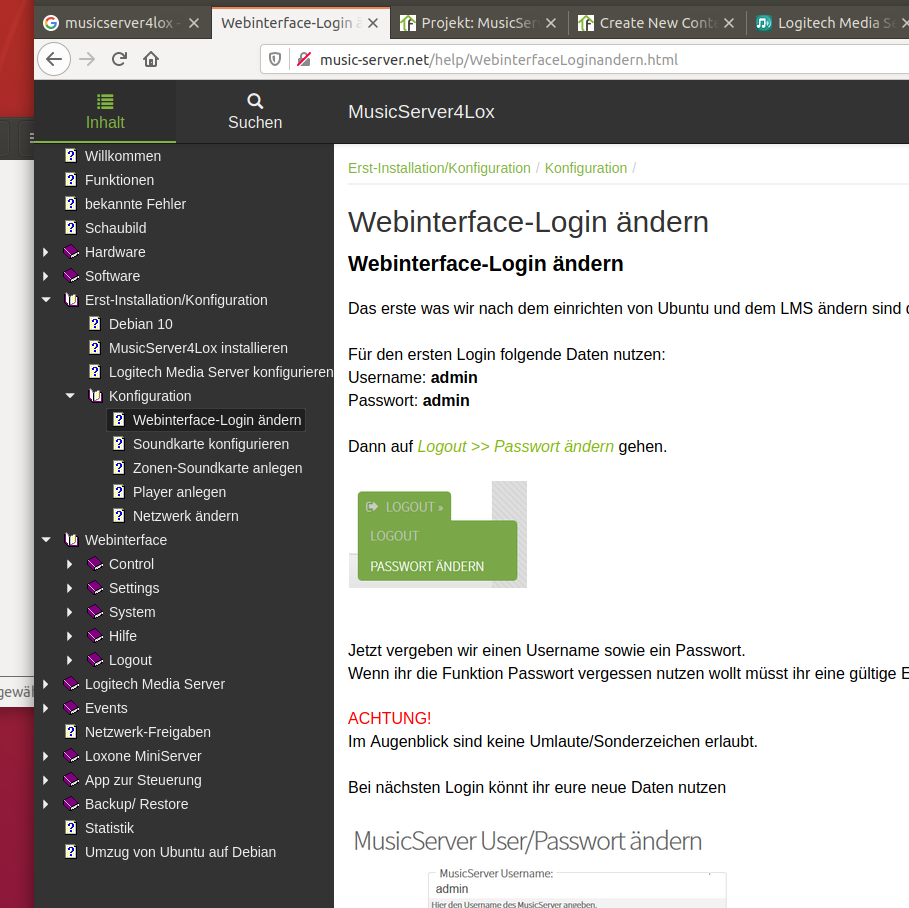Screen dimensions: 909x908
Task: Open the browser home page
Action: (151, 59)
